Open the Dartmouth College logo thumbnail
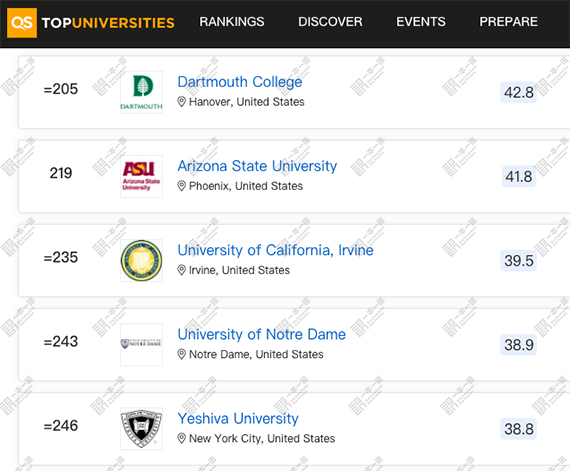This screenshot has height=471, width=570. tap(141, 92)
